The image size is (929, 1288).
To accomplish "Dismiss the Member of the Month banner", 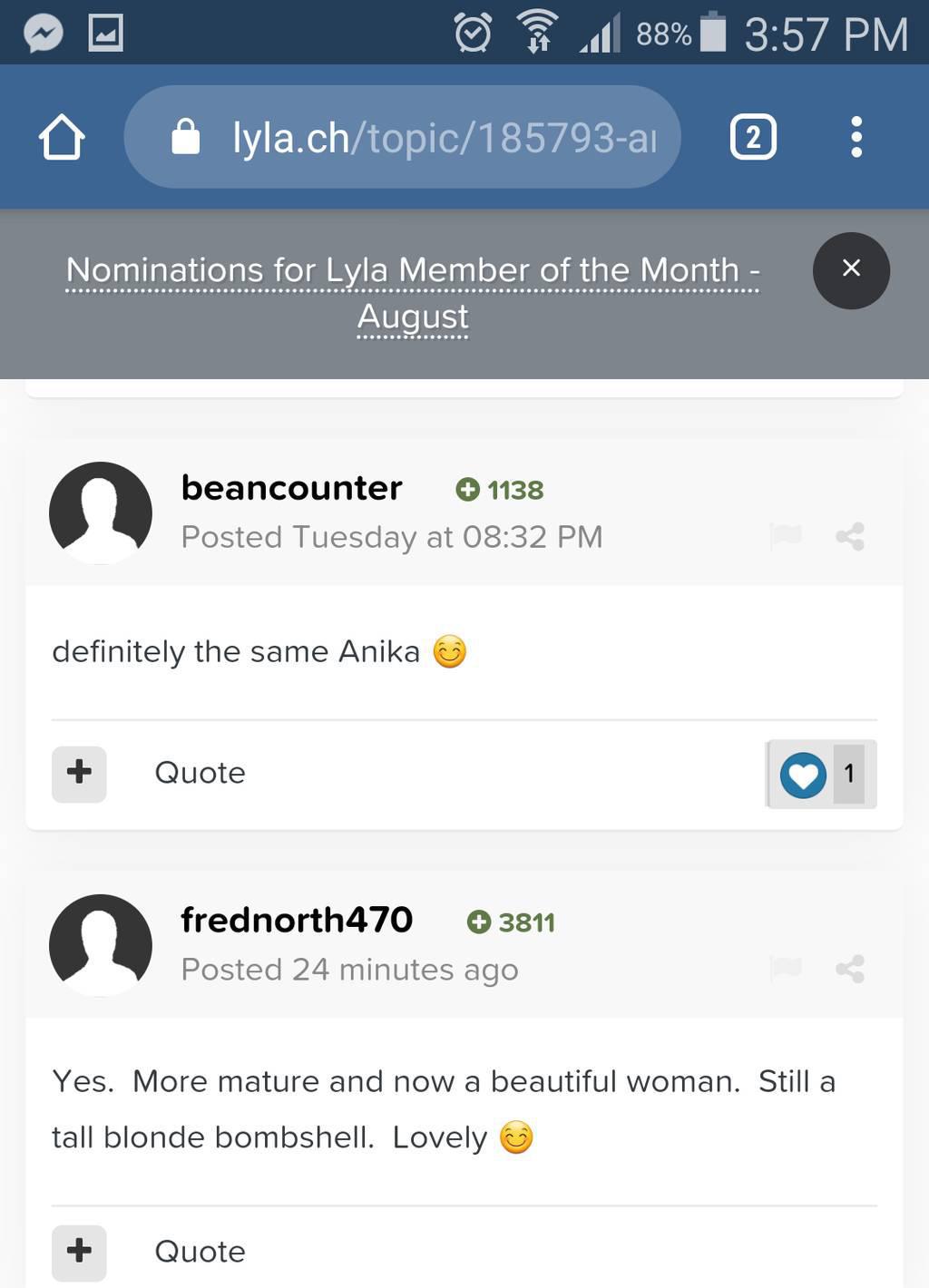I will click(850, 270).
